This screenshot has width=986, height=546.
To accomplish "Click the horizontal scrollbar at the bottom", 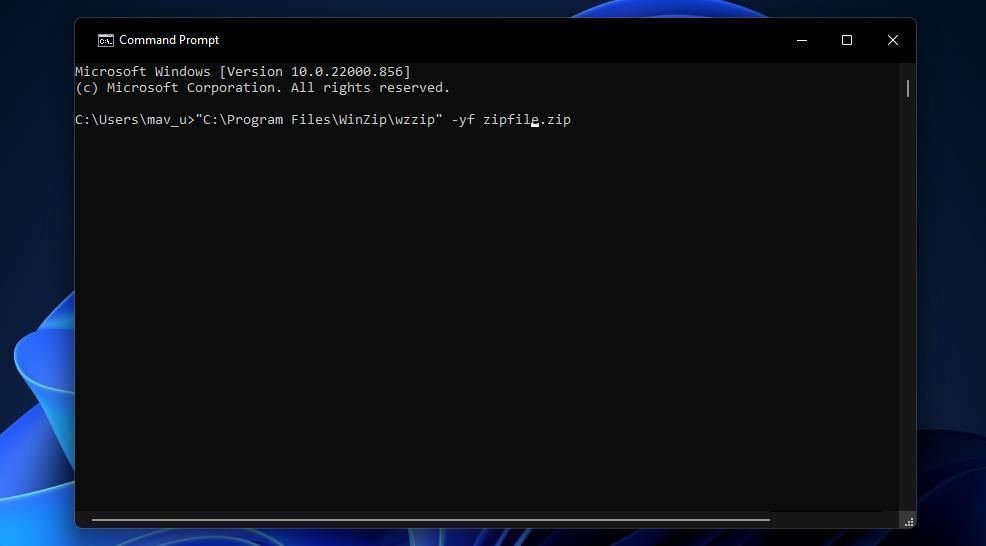I will (x=431, y=520).
